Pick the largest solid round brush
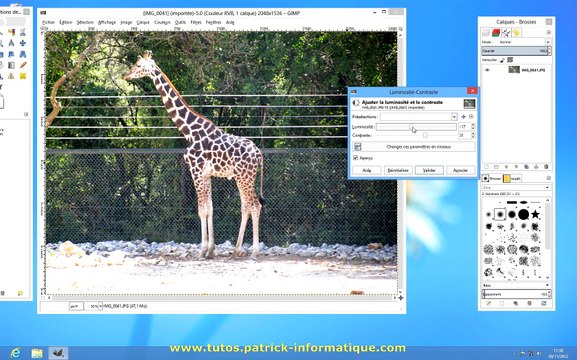Image resolution: width=577 pixels, height=360 pixels. tap(523, 214)
